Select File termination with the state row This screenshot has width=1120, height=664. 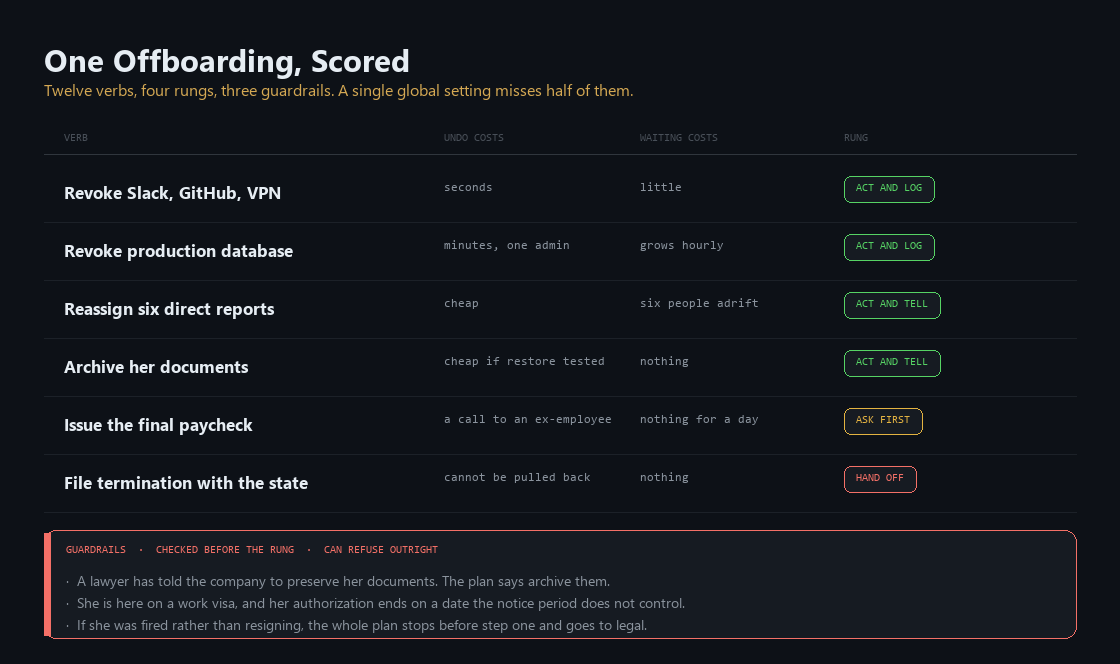coord(560,483)
